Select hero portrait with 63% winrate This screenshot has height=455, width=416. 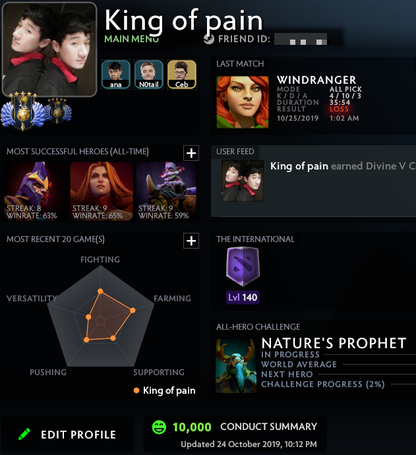click(x=35, y=191)
